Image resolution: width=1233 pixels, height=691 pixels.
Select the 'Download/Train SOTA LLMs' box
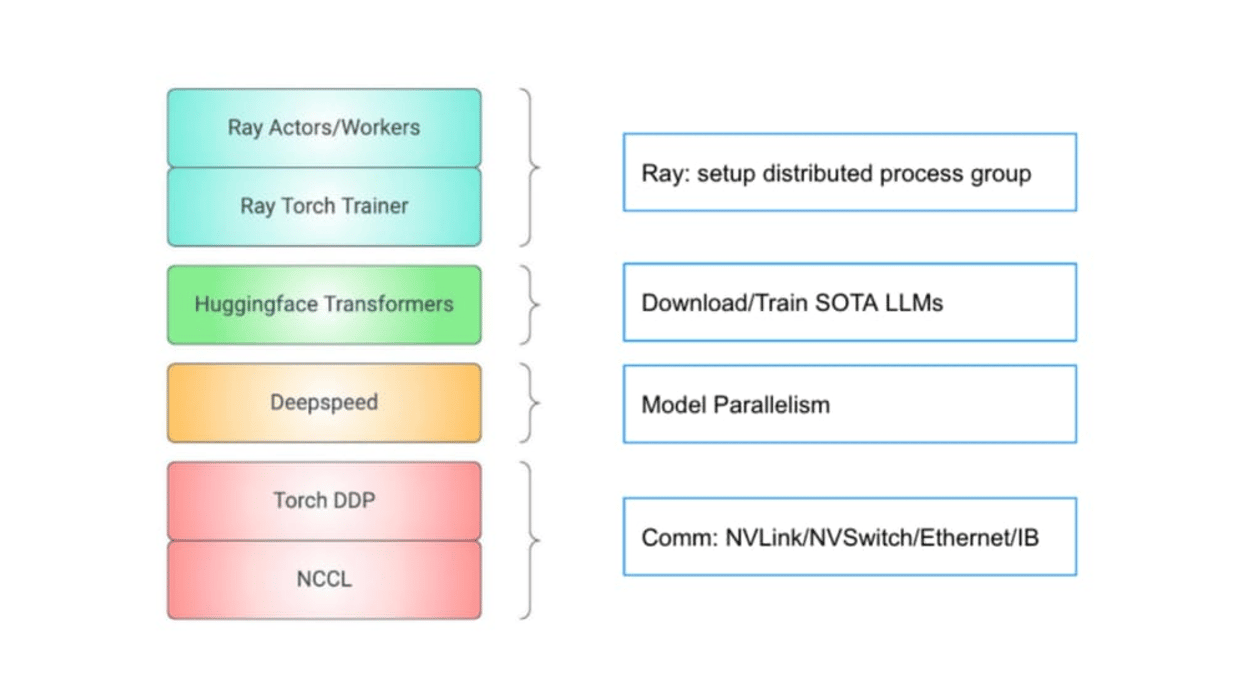coord(850,302)
